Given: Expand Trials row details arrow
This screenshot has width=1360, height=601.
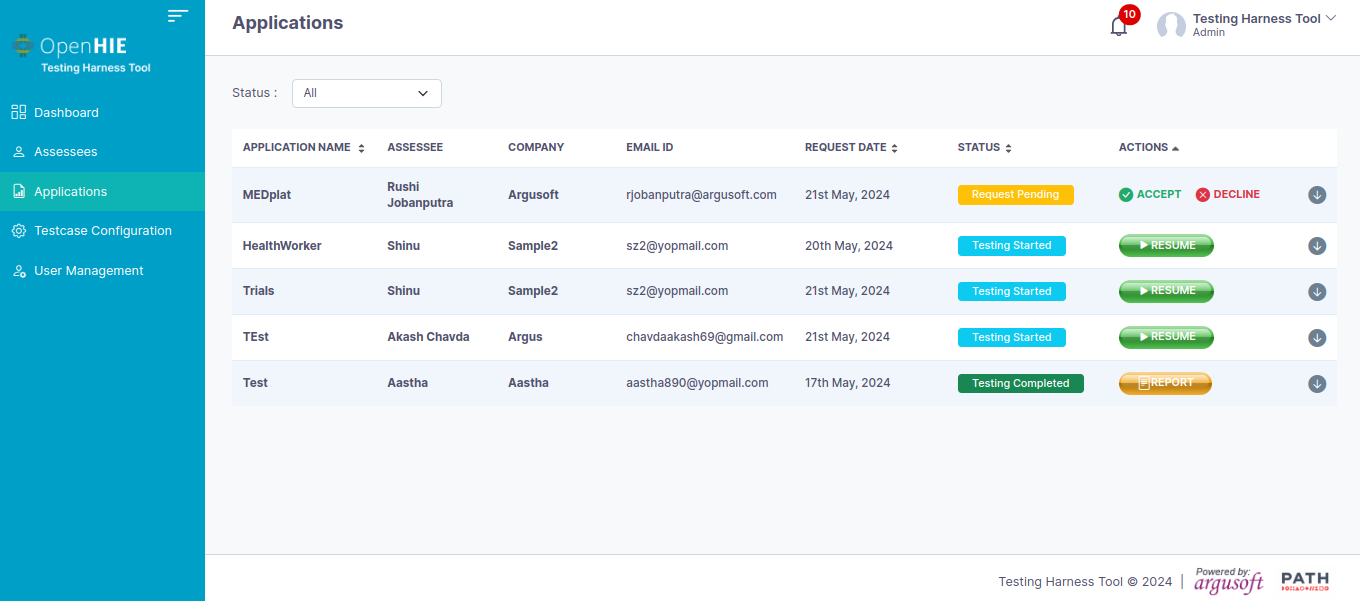Looking at the screenshot, I should coord(1317,292).
